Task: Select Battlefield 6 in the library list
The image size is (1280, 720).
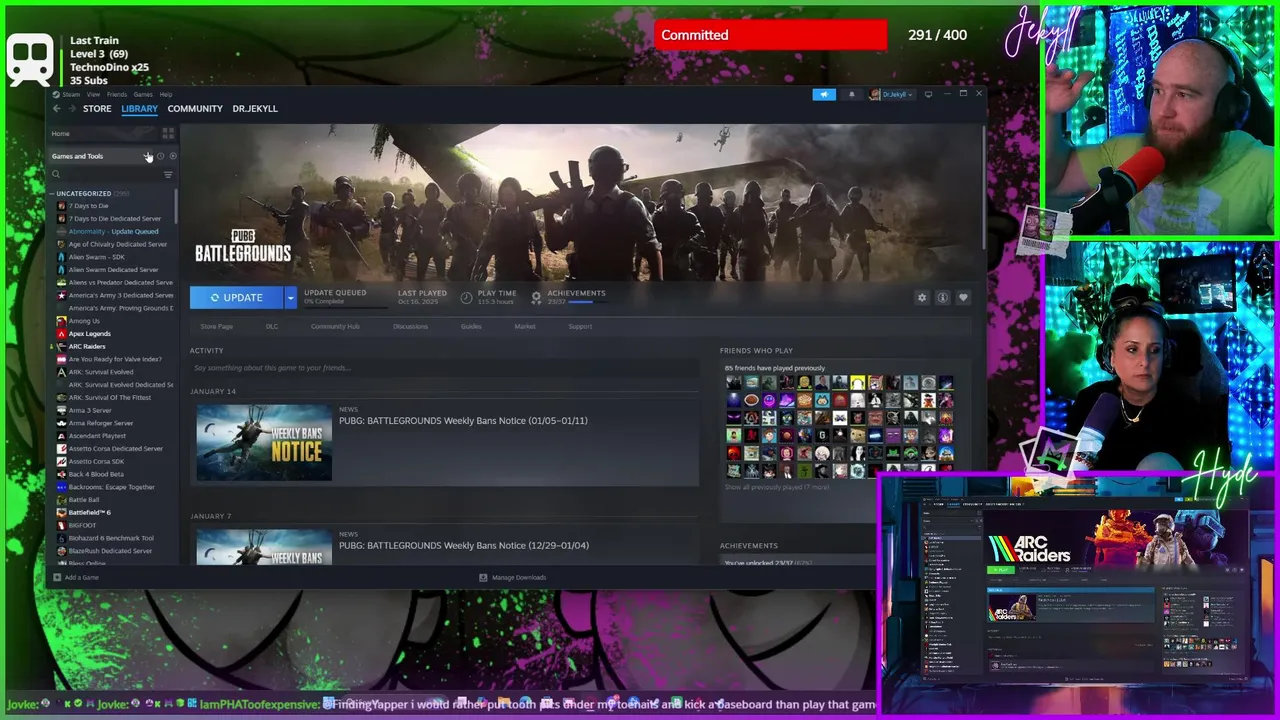Action: 90,512
